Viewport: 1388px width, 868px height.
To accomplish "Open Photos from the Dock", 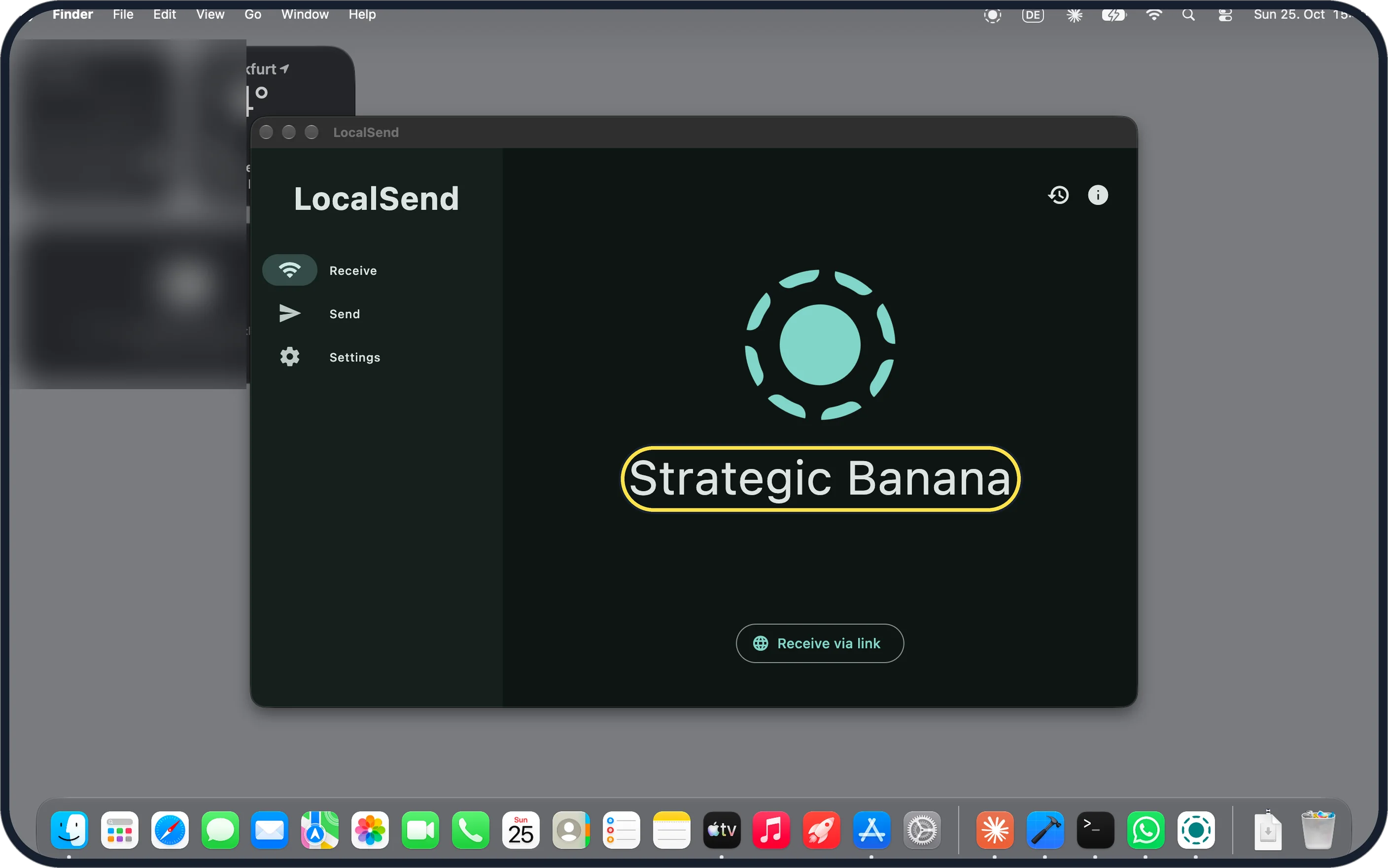I will pyautogui.click(x=370, y=830).
